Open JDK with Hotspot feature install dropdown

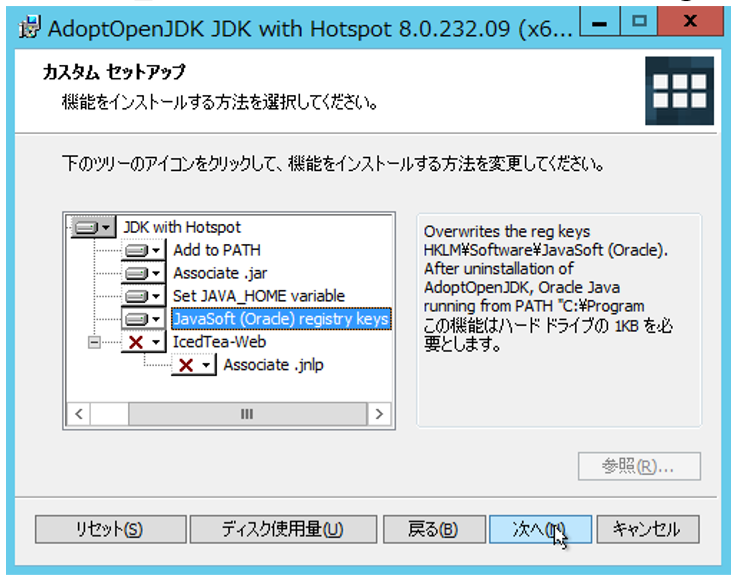click(x=93, y=228)
